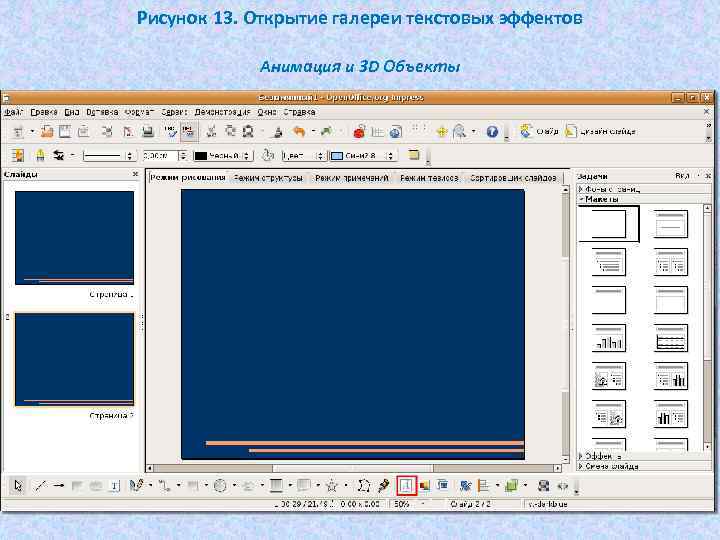The height and width of the screenshot is (540, 720).
Task: Switch to Режим структуры tab
Action: 268,178
